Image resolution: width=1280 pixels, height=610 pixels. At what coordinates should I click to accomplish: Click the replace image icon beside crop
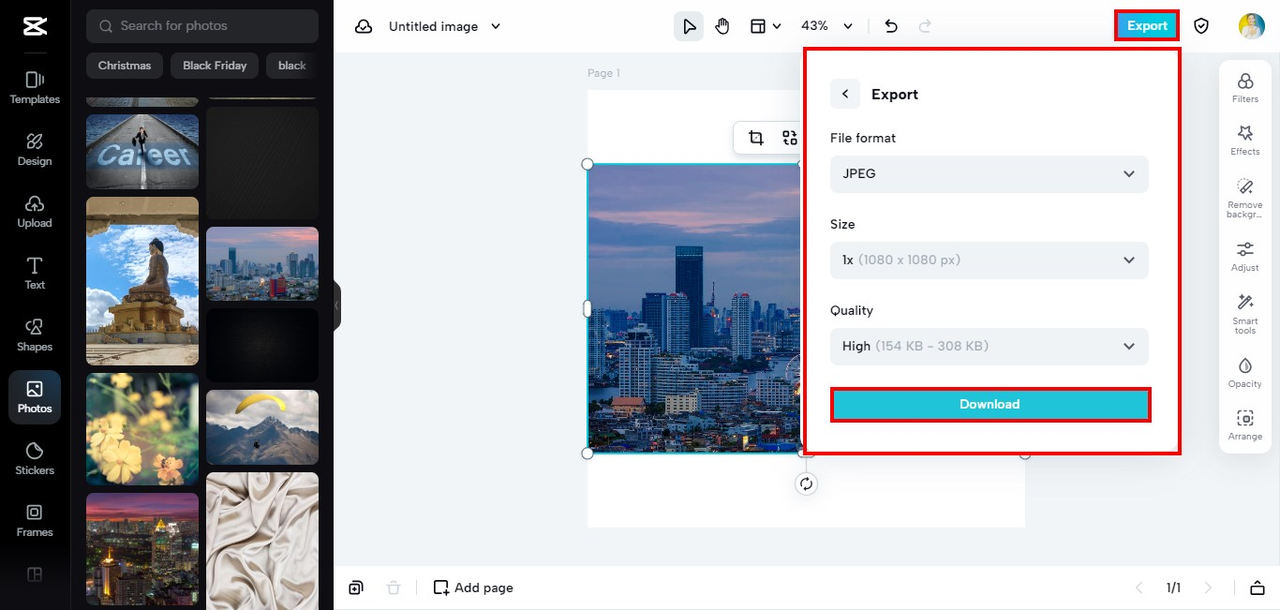pos(790,138)
